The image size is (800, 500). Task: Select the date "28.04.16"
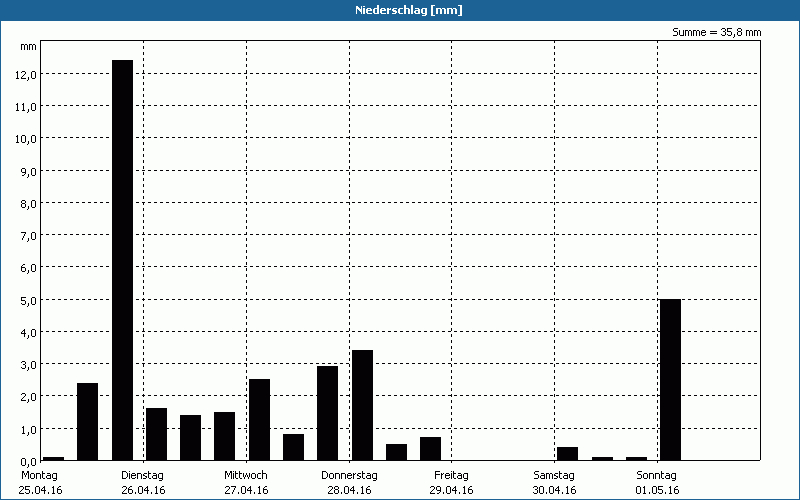tap(349, 490)
